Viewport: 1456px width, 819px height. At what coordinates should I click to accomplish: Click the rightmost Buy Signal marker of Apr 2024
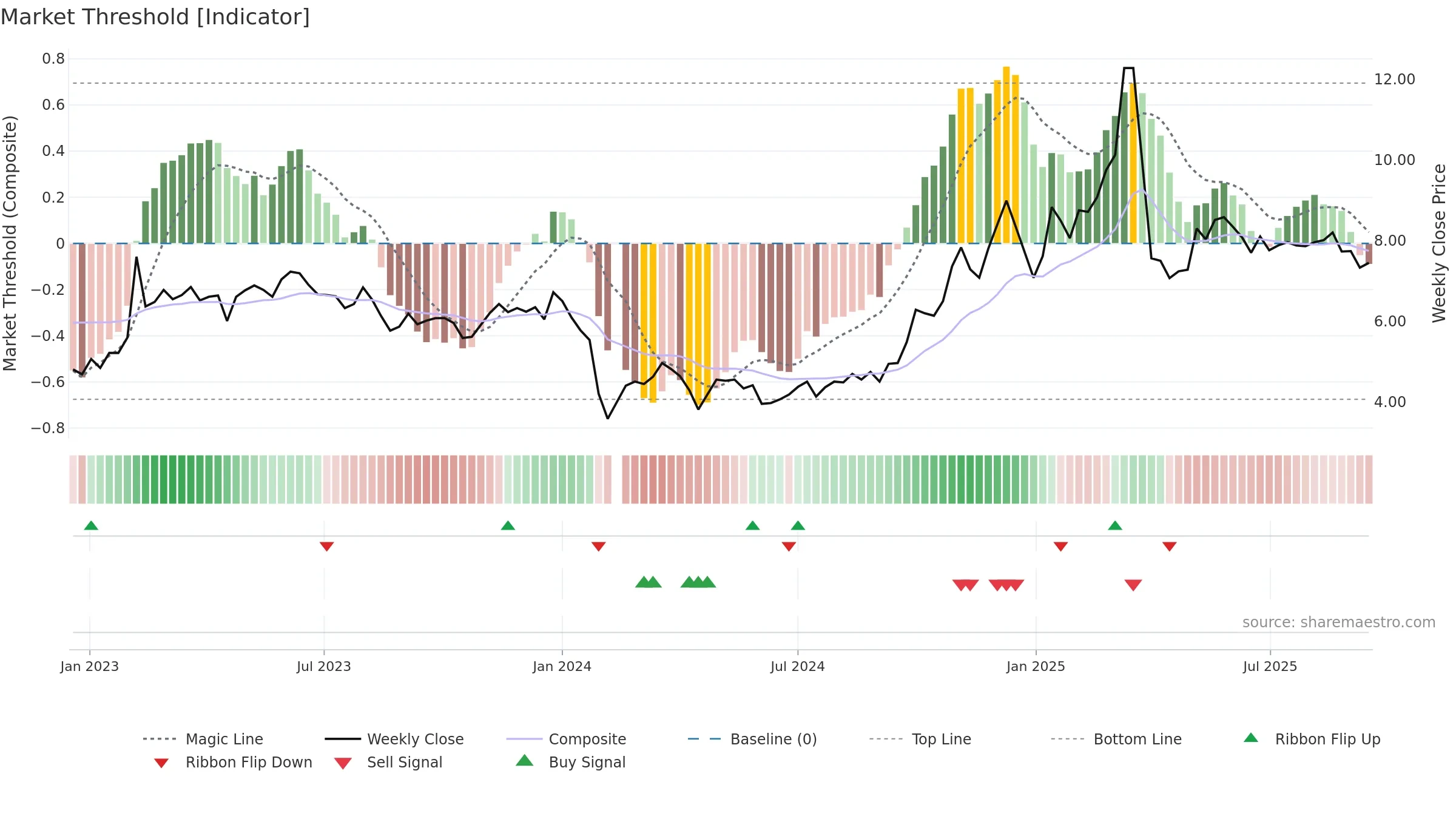(707, 582)
